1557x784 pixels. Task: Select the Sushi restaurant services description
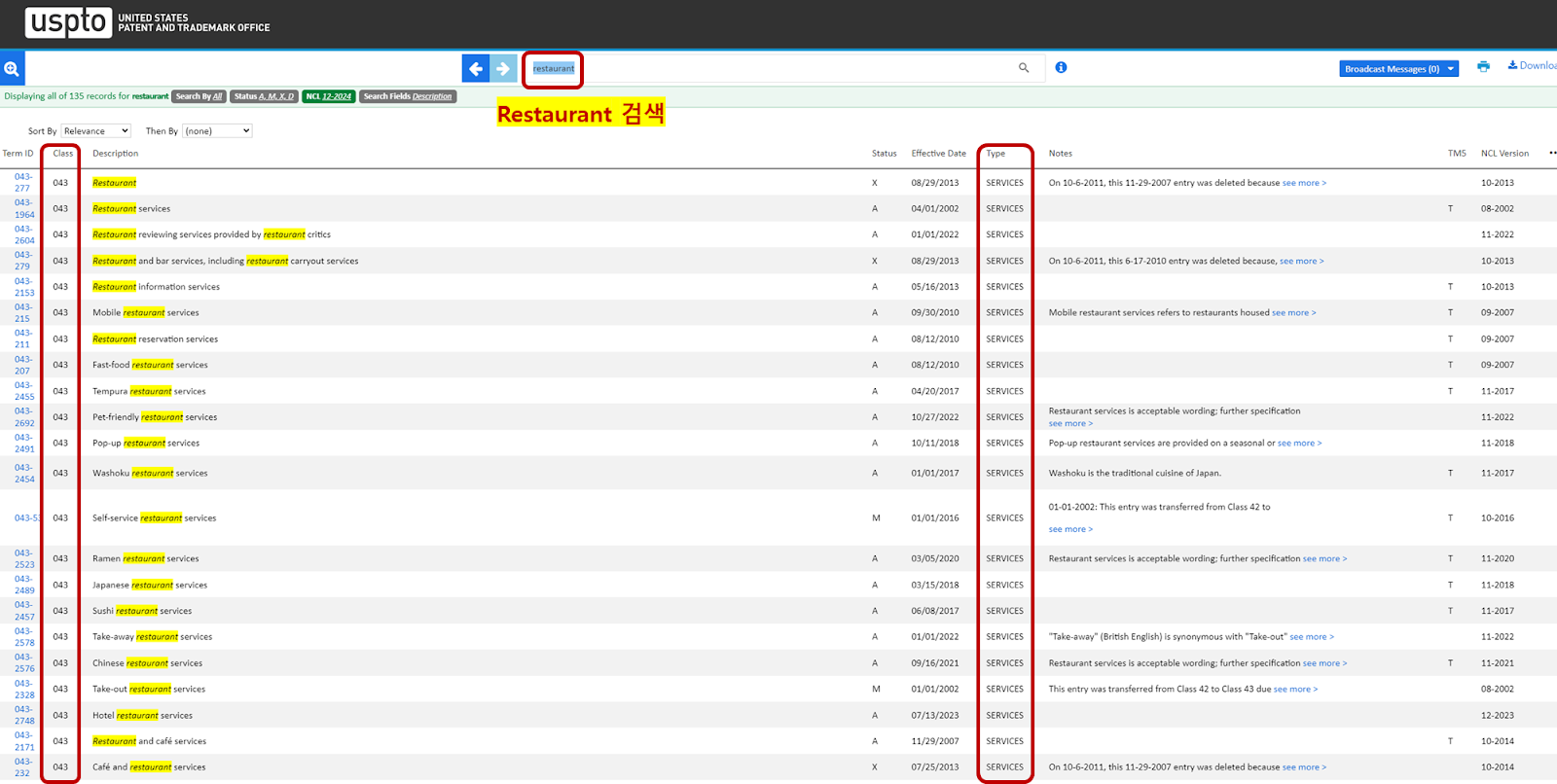(x=142, y=611)
